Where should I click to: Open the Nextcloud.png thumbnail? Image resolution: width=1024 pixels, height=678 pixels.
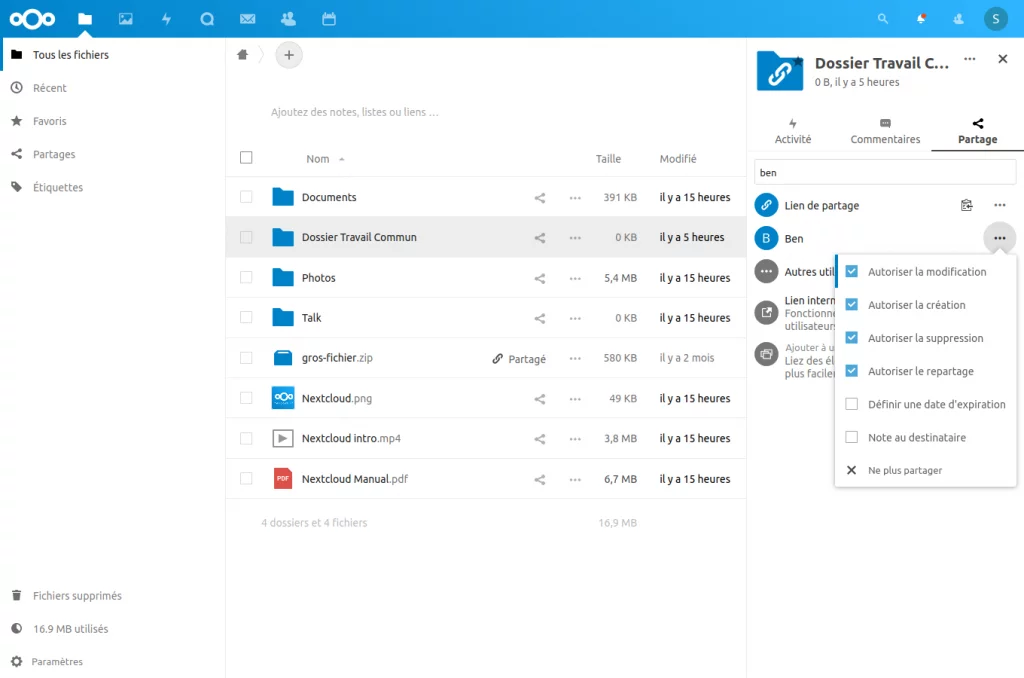(283, 398)
